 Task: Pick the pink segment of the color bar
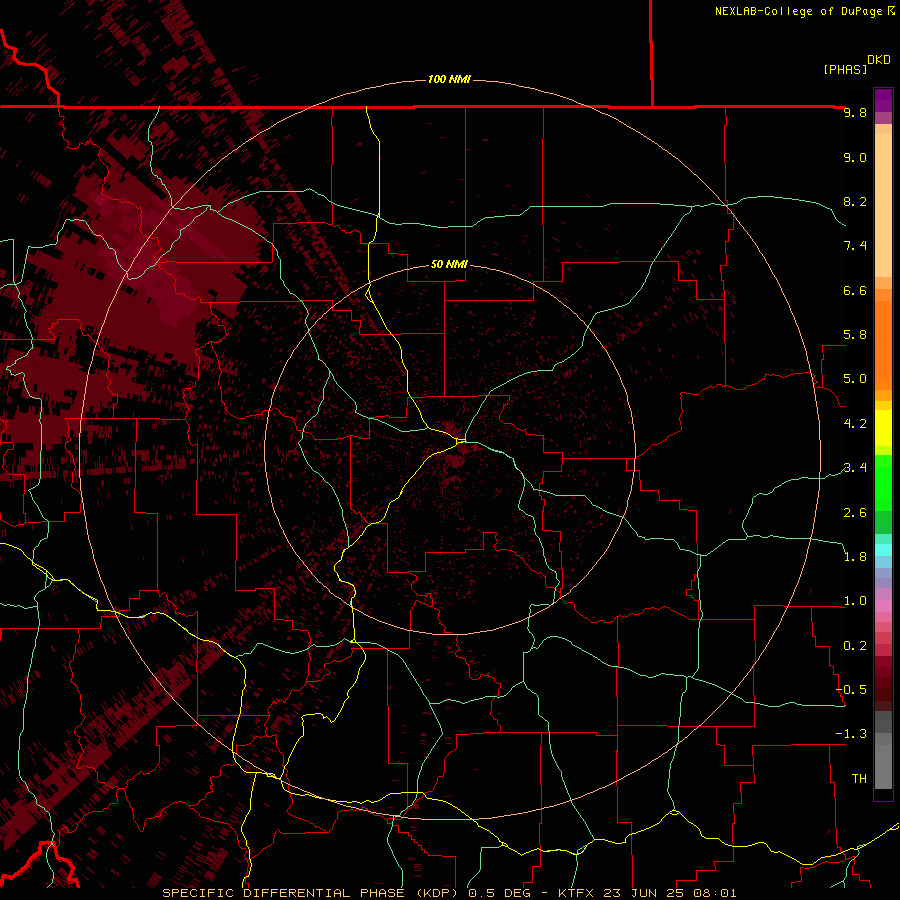(x=883, y=606)
